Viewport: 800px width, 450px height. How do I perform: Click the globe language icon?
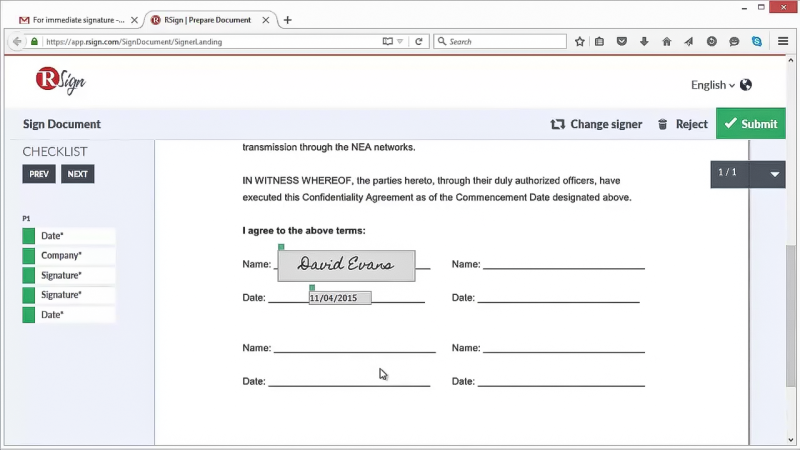[x=745, y=85]
